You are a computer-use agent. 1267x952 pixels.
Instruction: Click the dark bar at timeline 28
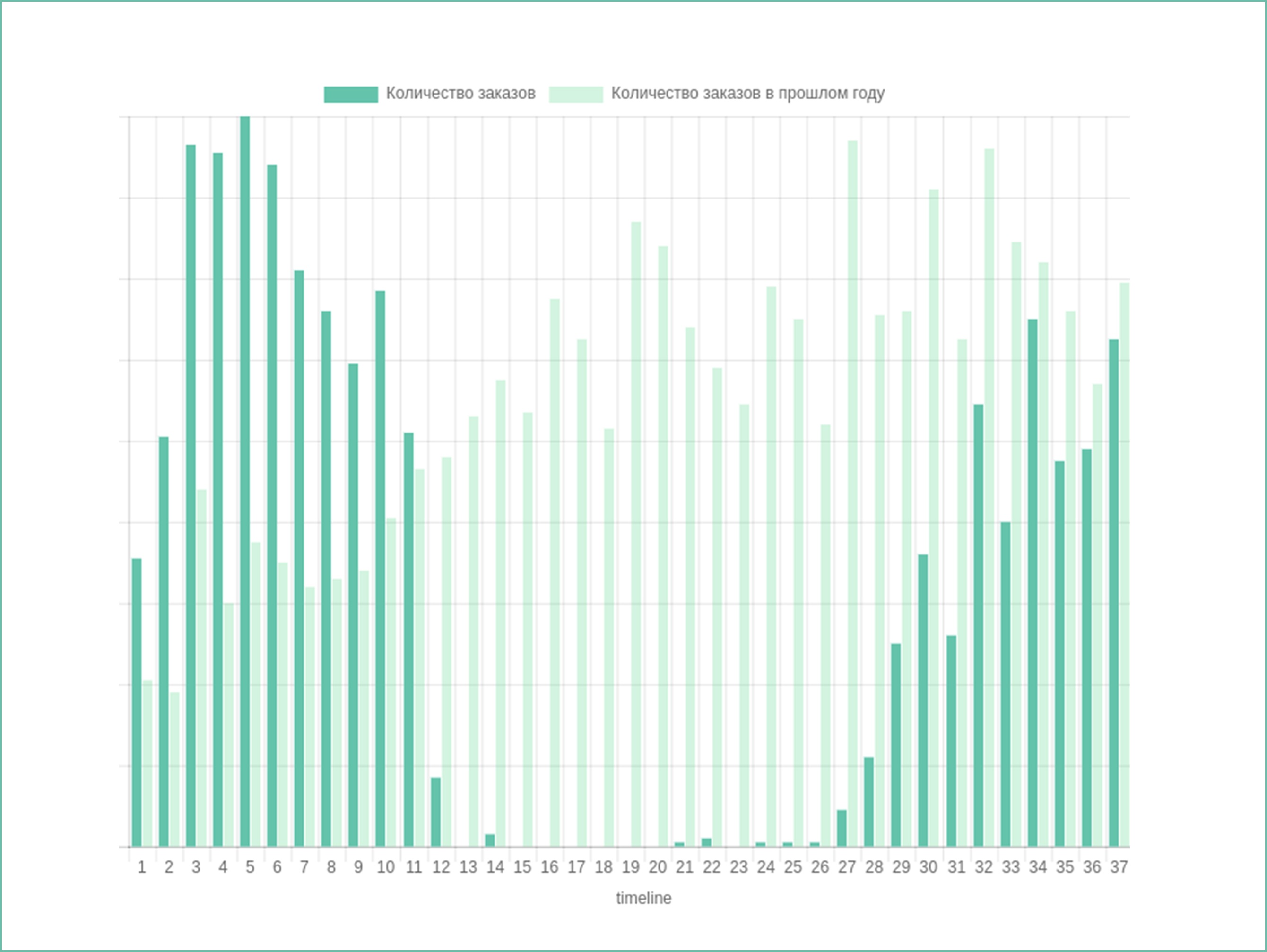tap(869, 802)
